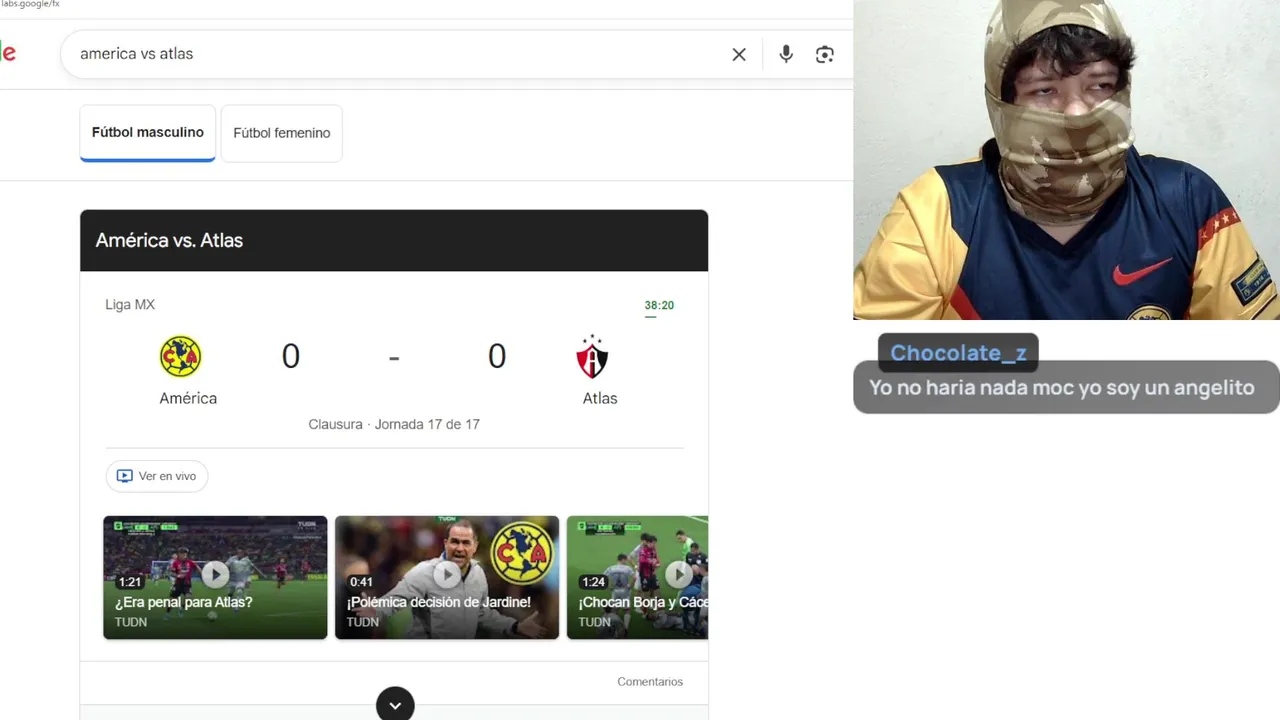This screenshot has width=1280, height=720.
Task: Click the Liga MX label
Action: click(x=130, y=305)
